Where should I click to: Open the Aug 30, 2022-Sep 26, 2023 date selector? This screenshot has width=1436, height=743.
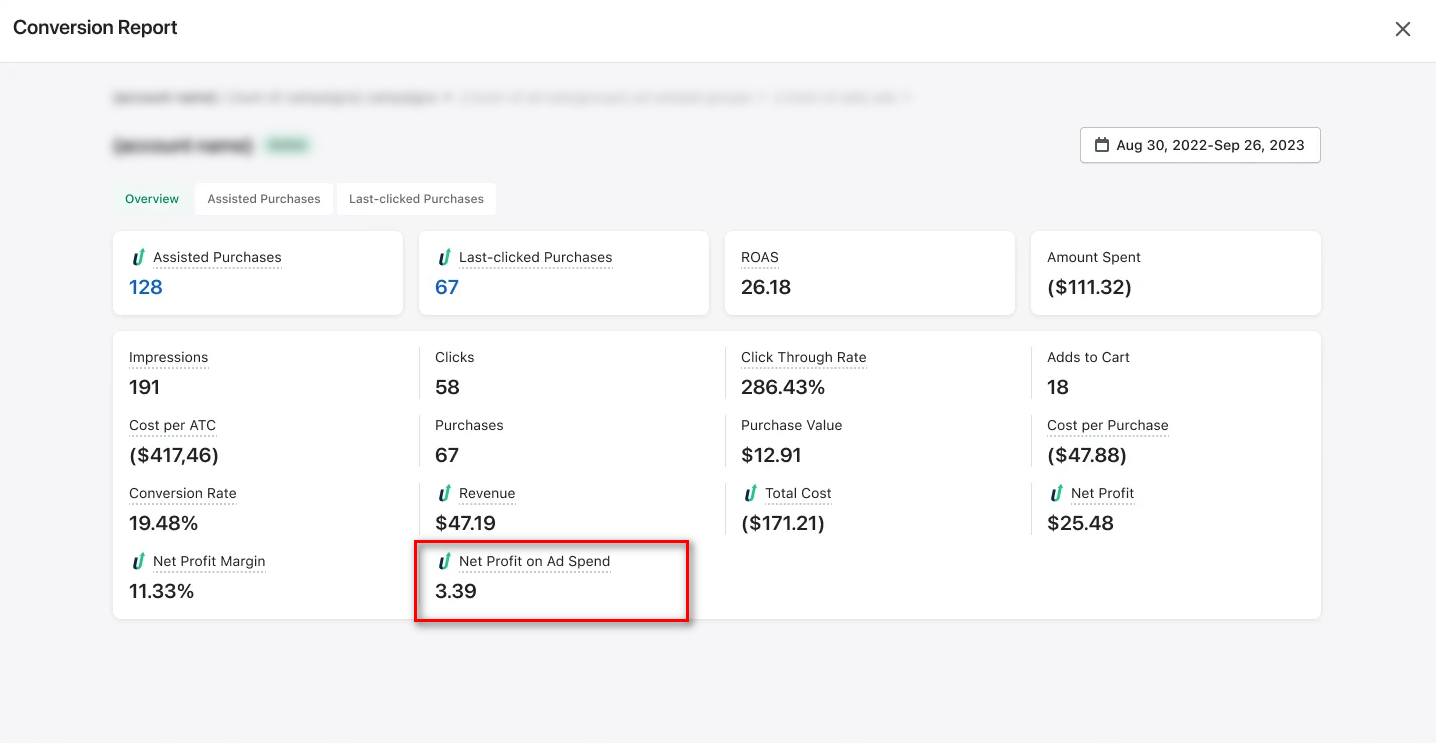pyautogui.click(x=1200, y=144)
